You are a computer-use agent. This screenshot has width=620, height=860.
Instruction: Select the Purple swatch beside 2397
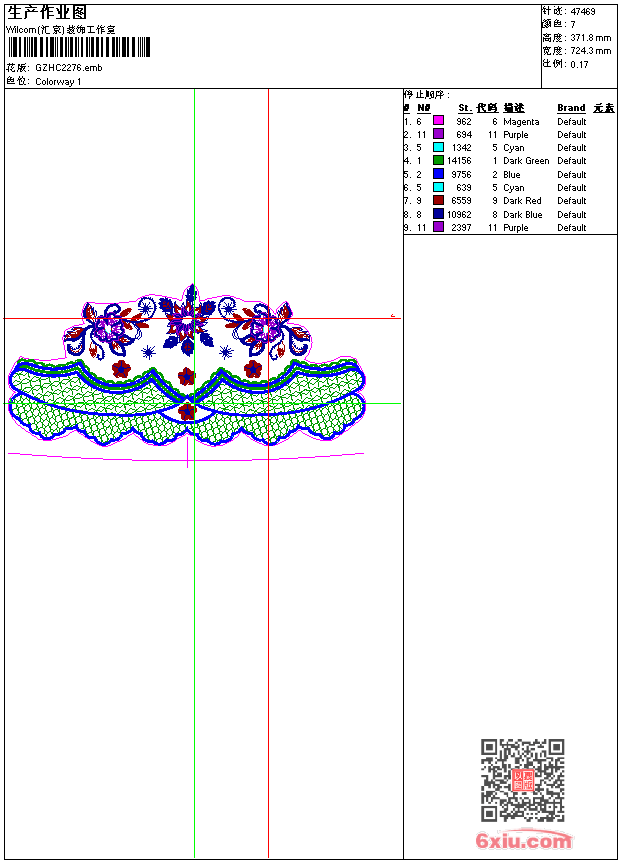click(x=438, y=227)
